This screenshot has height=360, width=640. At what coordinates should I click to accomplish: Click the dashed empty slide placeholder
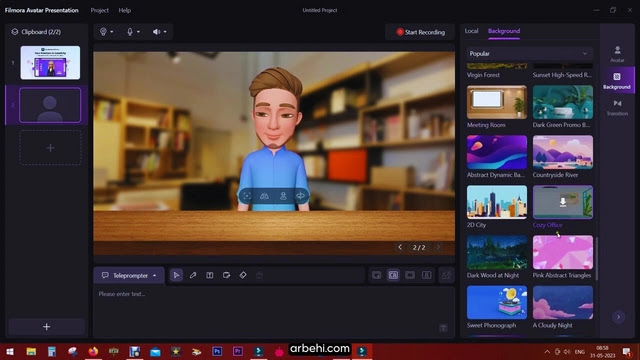tap(50, 148)
